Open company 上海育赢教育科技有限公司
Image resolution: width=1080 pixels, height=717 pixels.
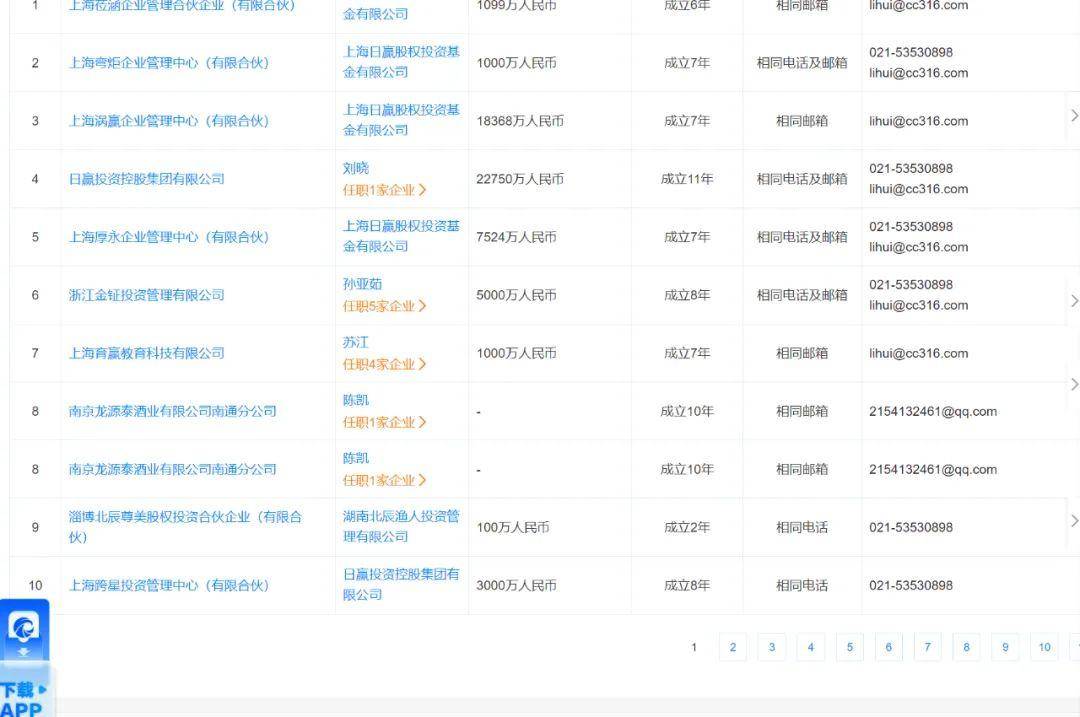[x=147, y=353]
